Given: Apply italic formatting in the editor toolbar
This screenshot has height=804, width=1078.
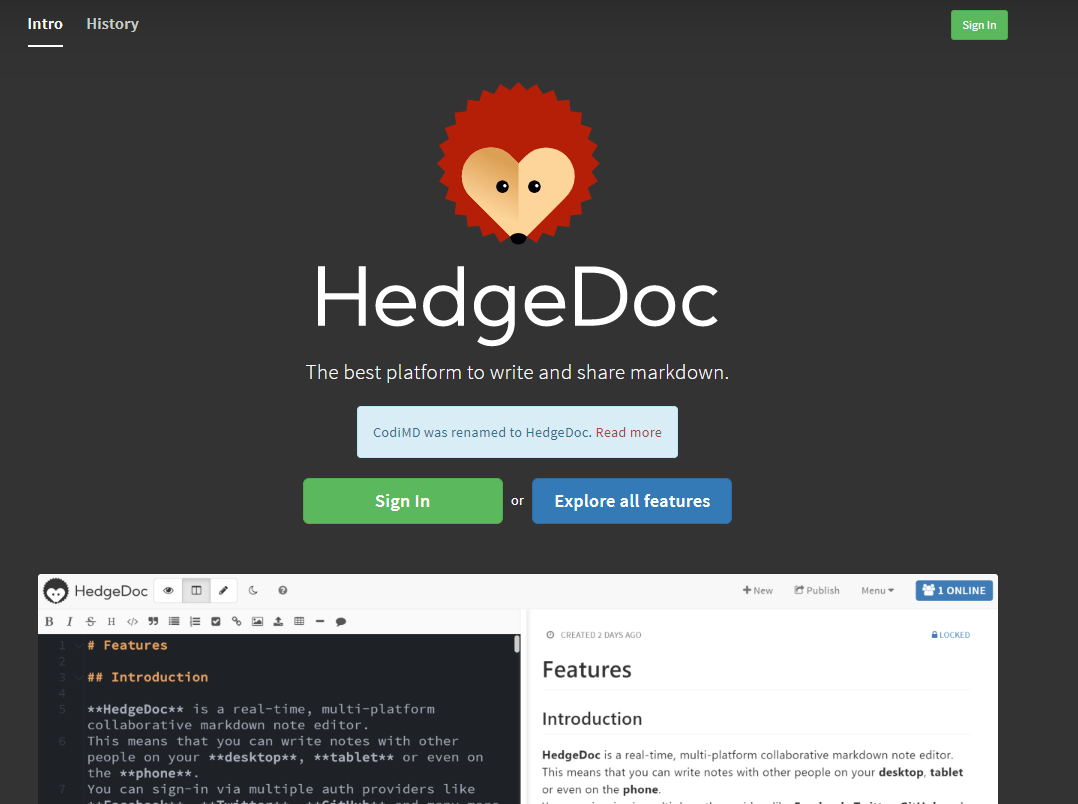Looking at the screenshot, I should tap(69, 621).
